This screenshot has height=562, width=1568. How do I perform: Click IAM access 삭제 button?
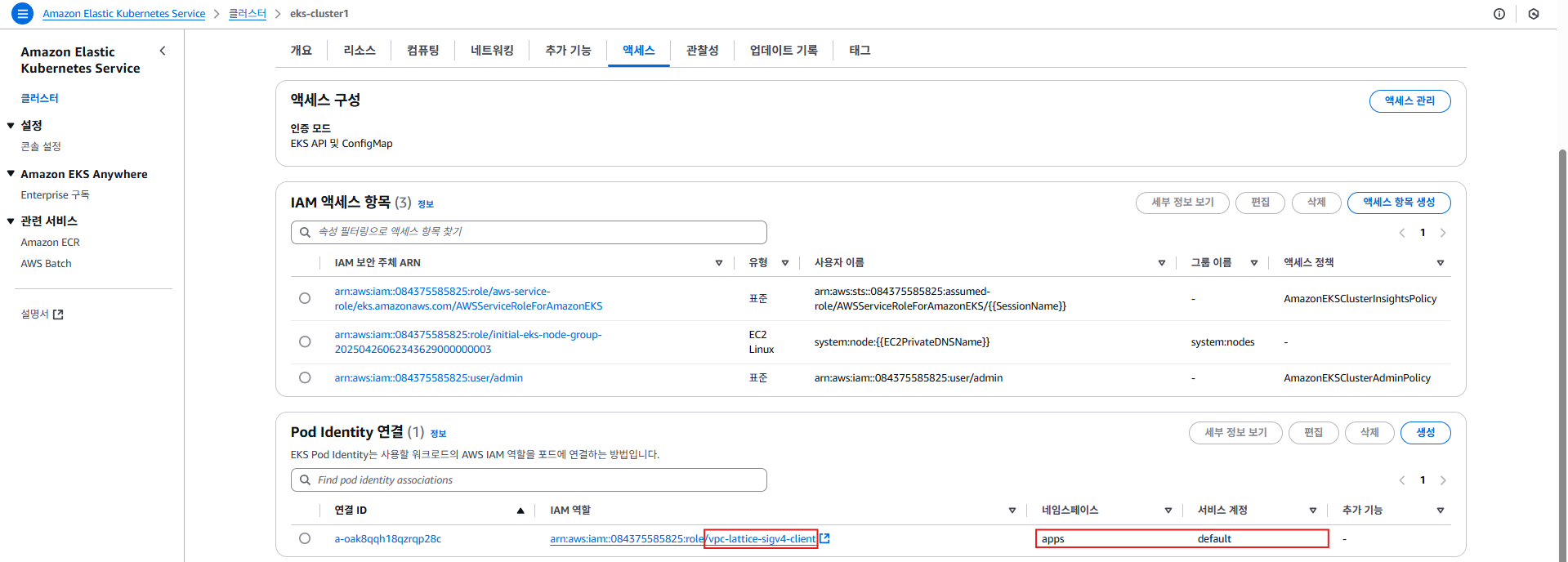(x=1316, y=203)
